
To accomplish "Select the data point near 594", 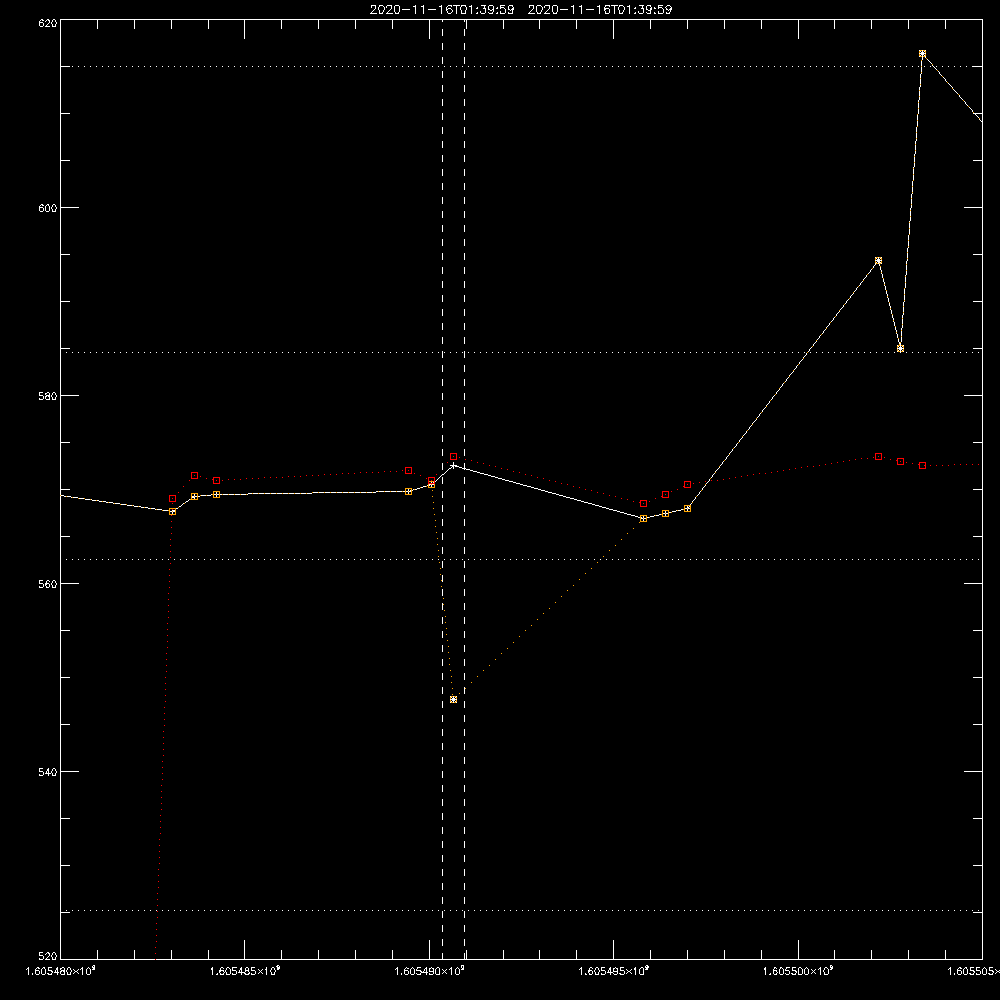I will click(878, 261).
